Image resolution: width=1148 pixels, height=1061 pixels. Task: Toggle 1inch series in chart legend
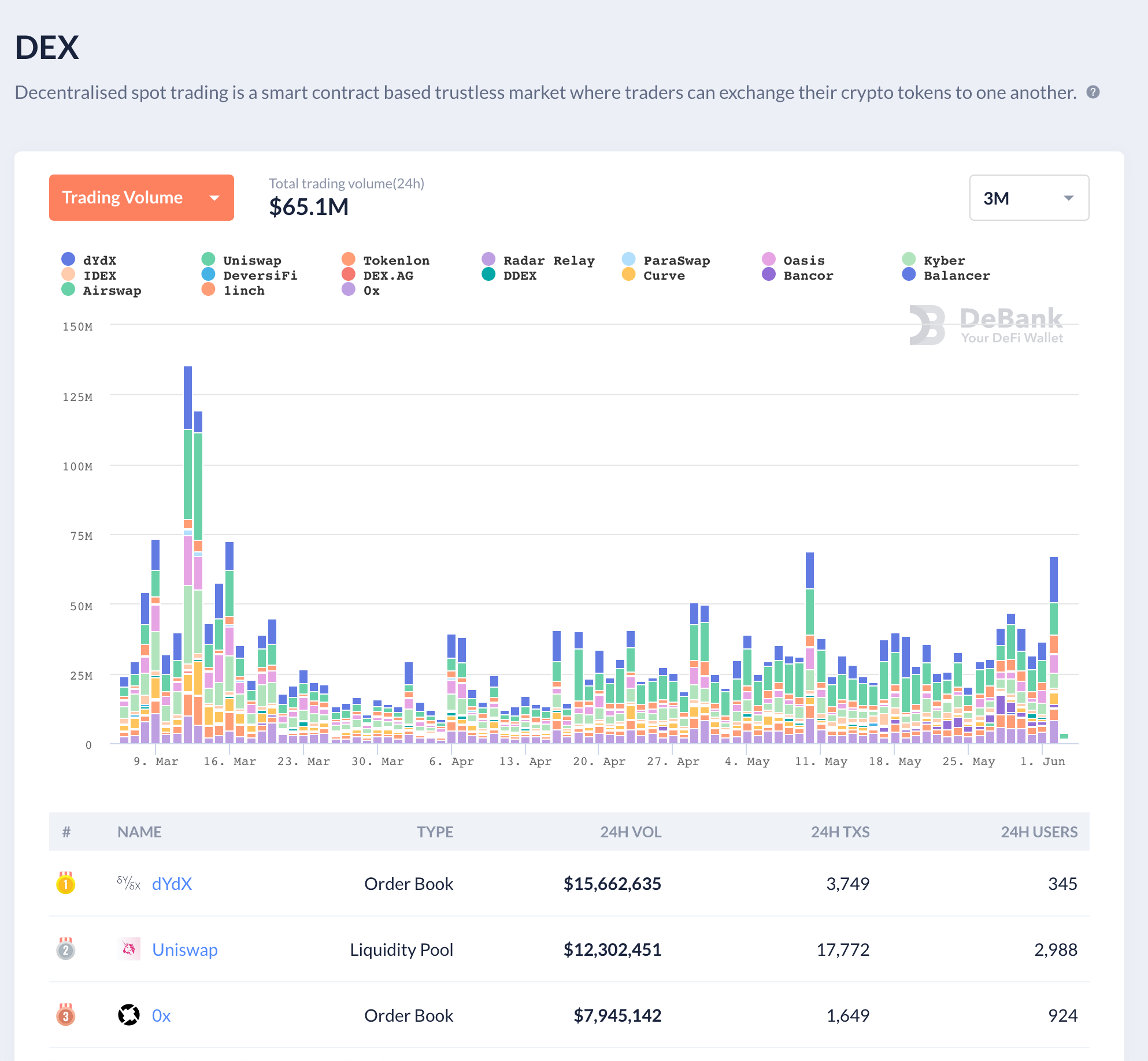pyautogui.click(x=233, y=290)
